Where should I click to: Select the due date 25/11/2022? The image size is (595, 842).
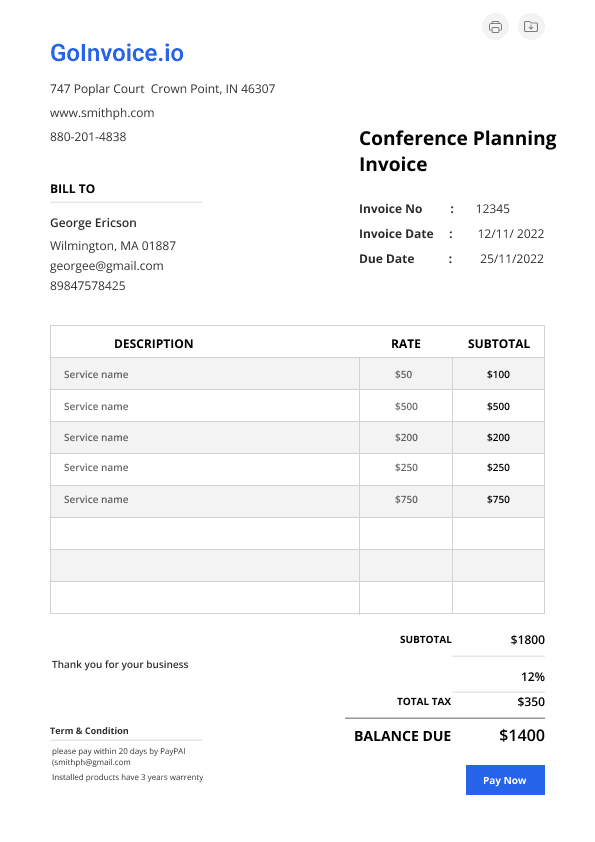coord(512,259)
